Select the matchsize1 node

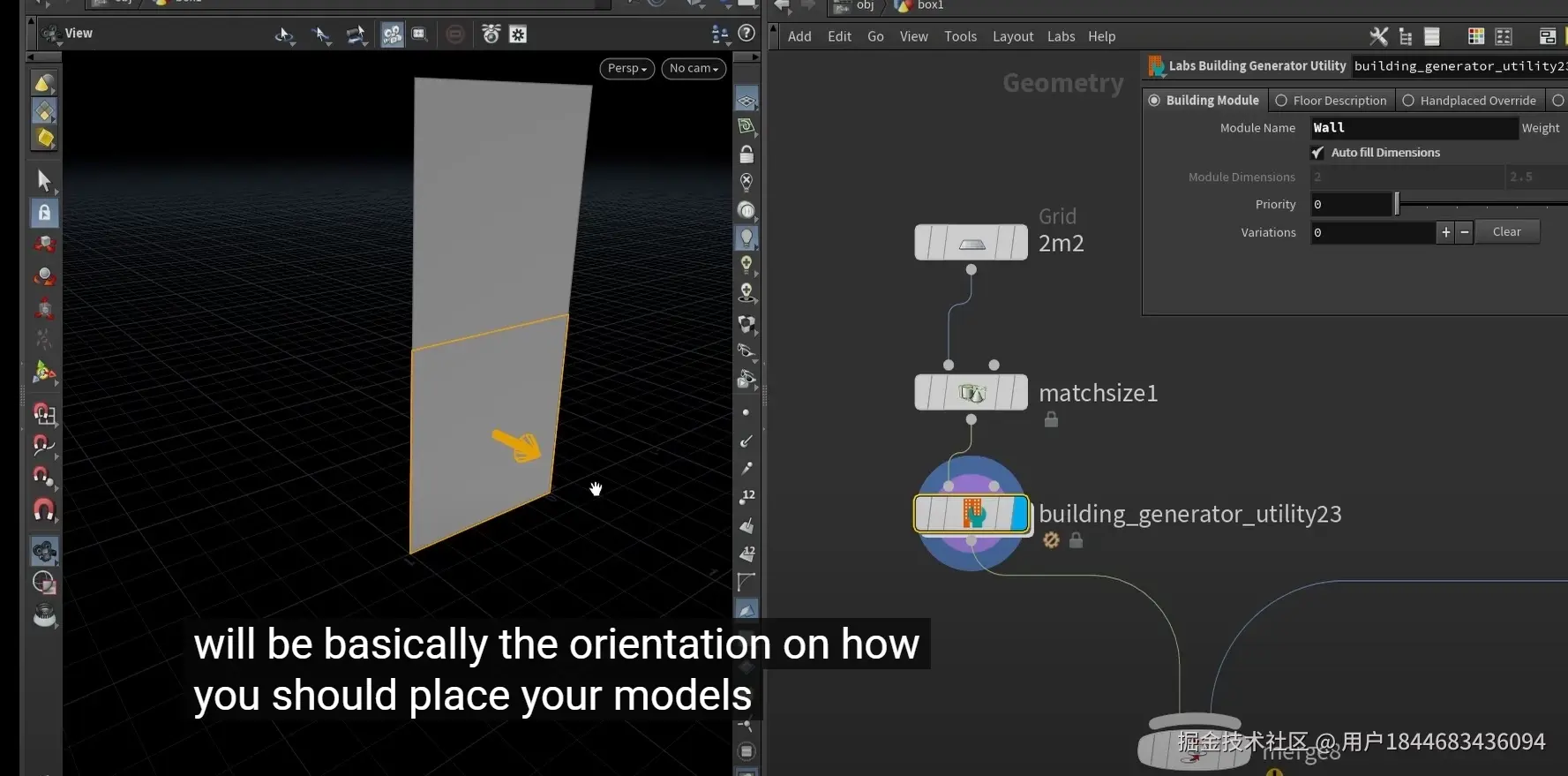point(971,392)
